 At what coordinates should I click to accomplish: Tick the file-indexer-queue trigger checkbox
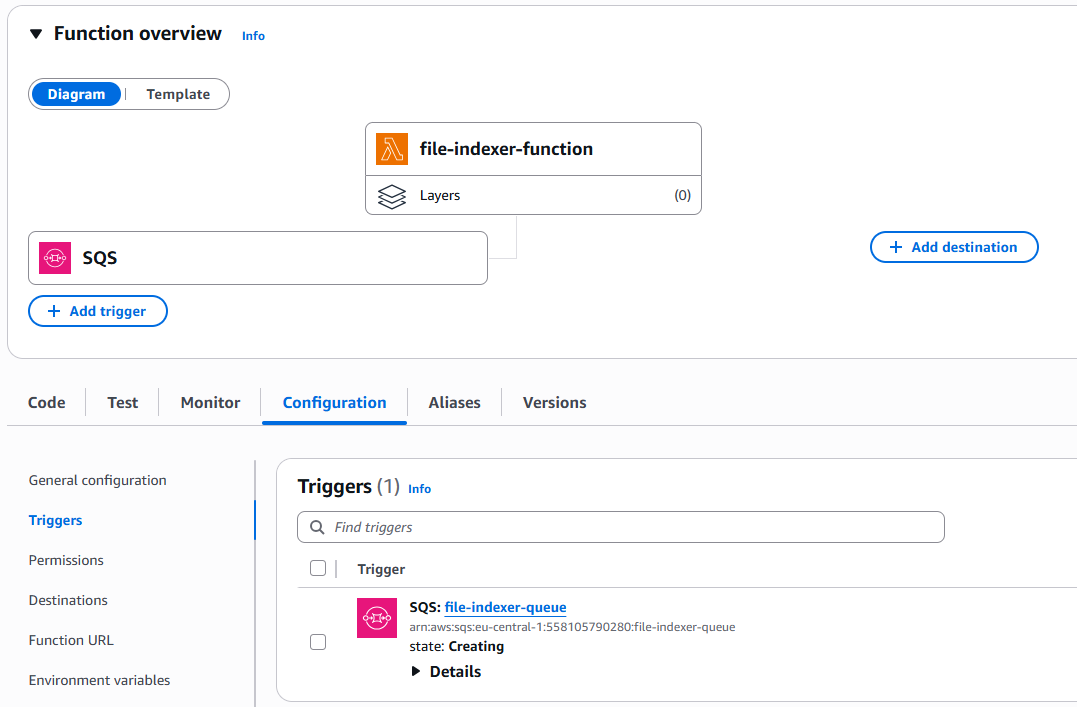(x=318, y=642)
